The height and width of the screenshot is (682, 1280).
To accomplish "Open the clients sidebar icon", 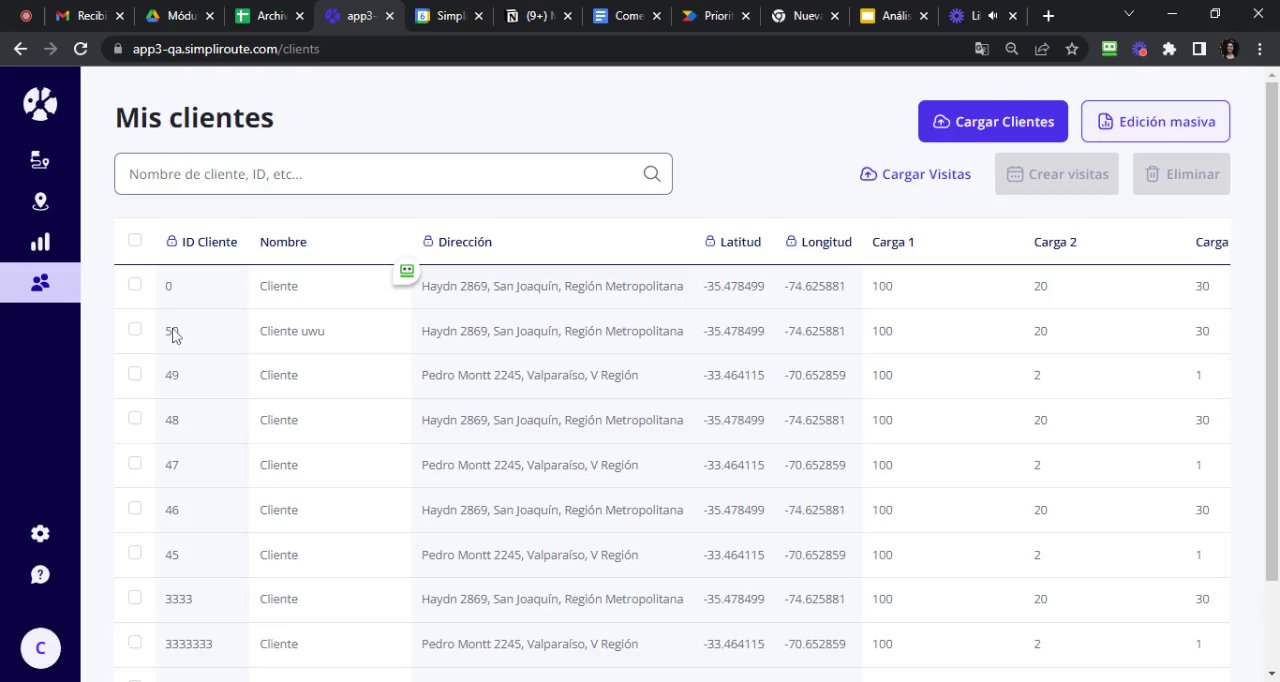I will (x=40, y=283).
